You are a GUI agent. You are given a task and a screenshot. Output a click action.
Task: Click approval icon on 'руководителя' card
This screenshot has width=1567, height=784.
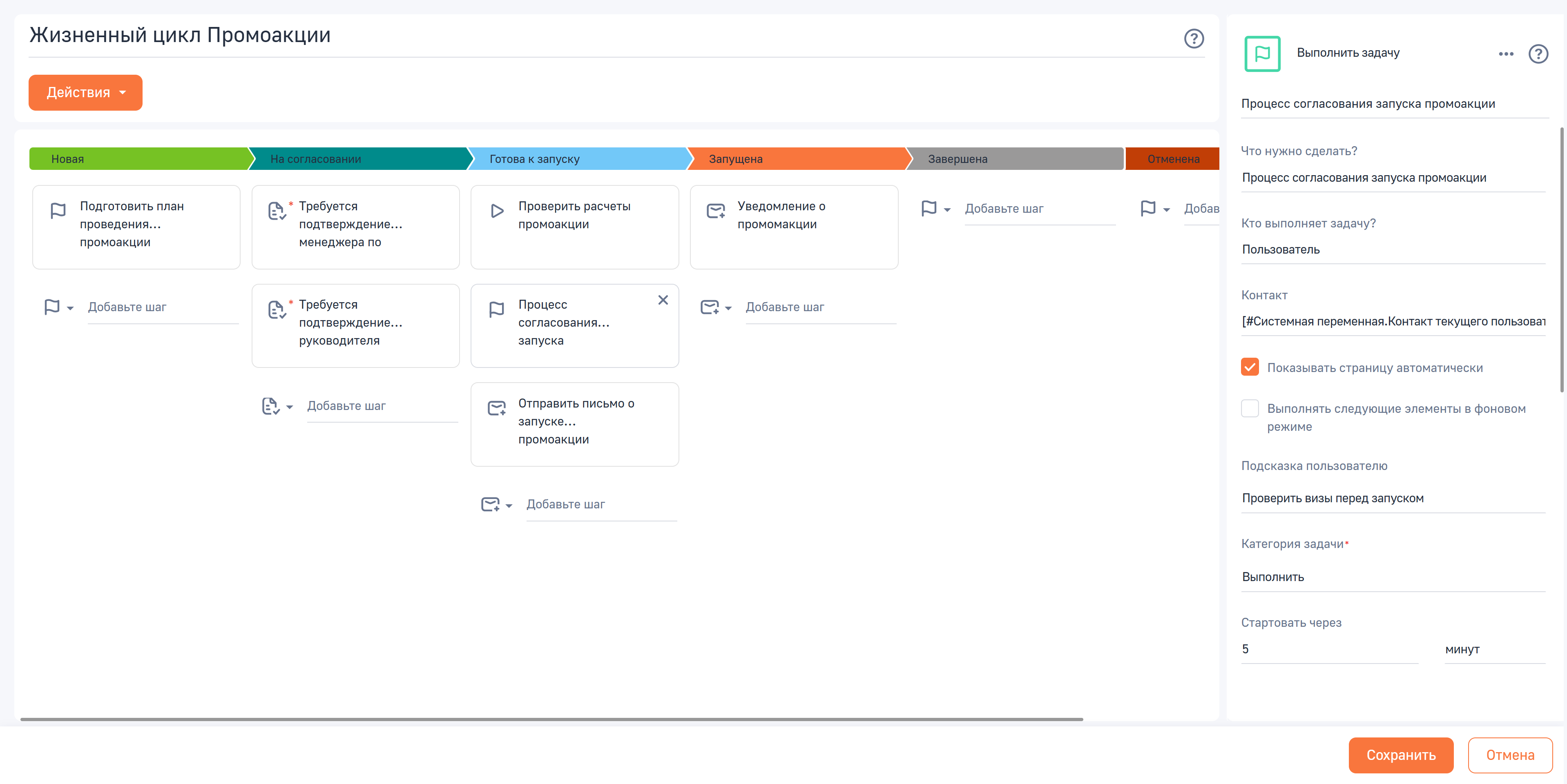click(x=277, y=309)
